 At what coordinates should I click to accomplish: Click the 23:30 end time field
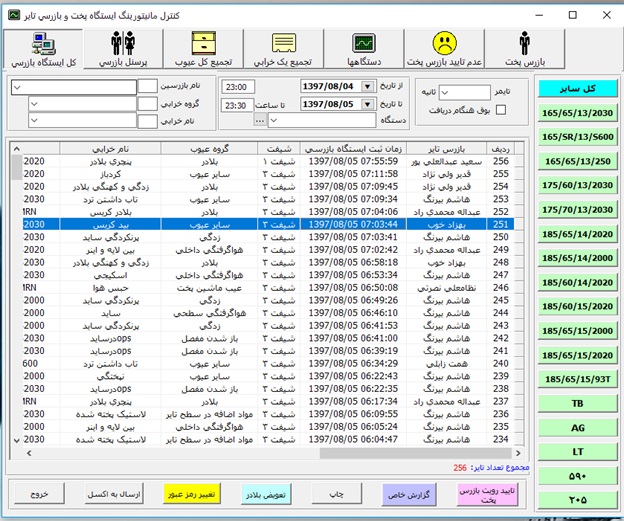click(x=238, y=105)
